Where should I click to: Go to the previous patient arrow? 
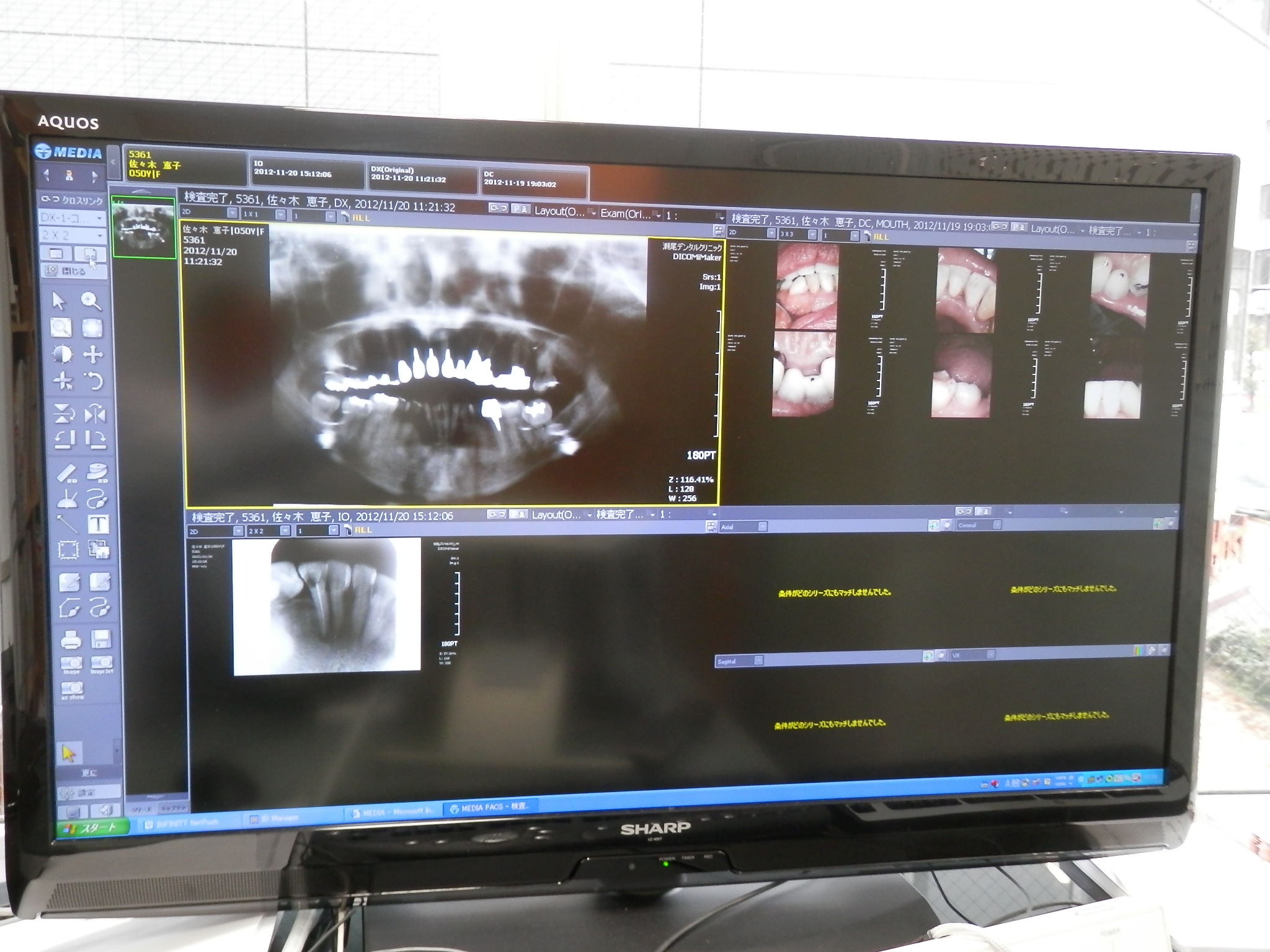[x=47, y=175]
